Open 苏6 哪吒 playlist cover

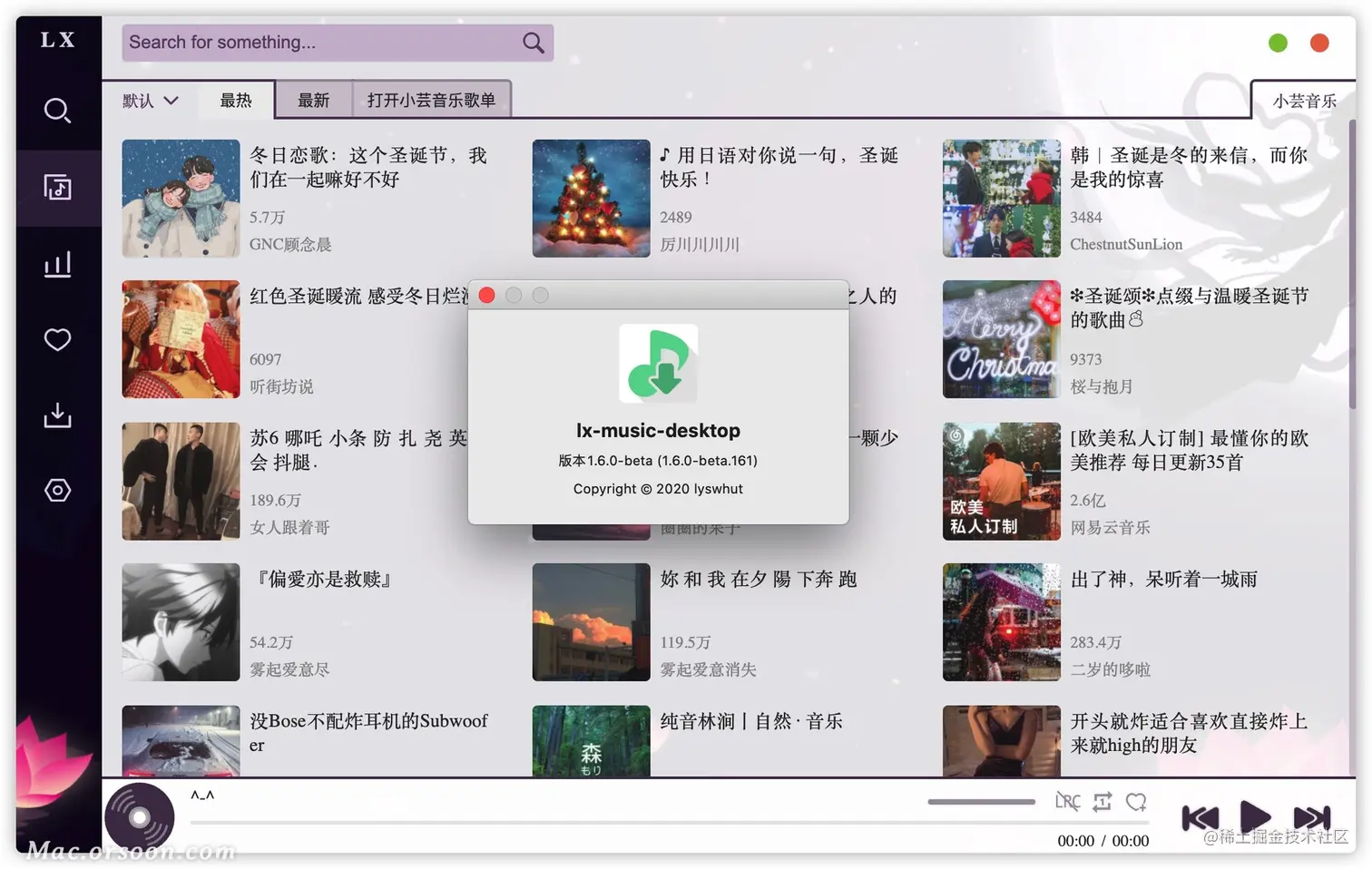181,481
